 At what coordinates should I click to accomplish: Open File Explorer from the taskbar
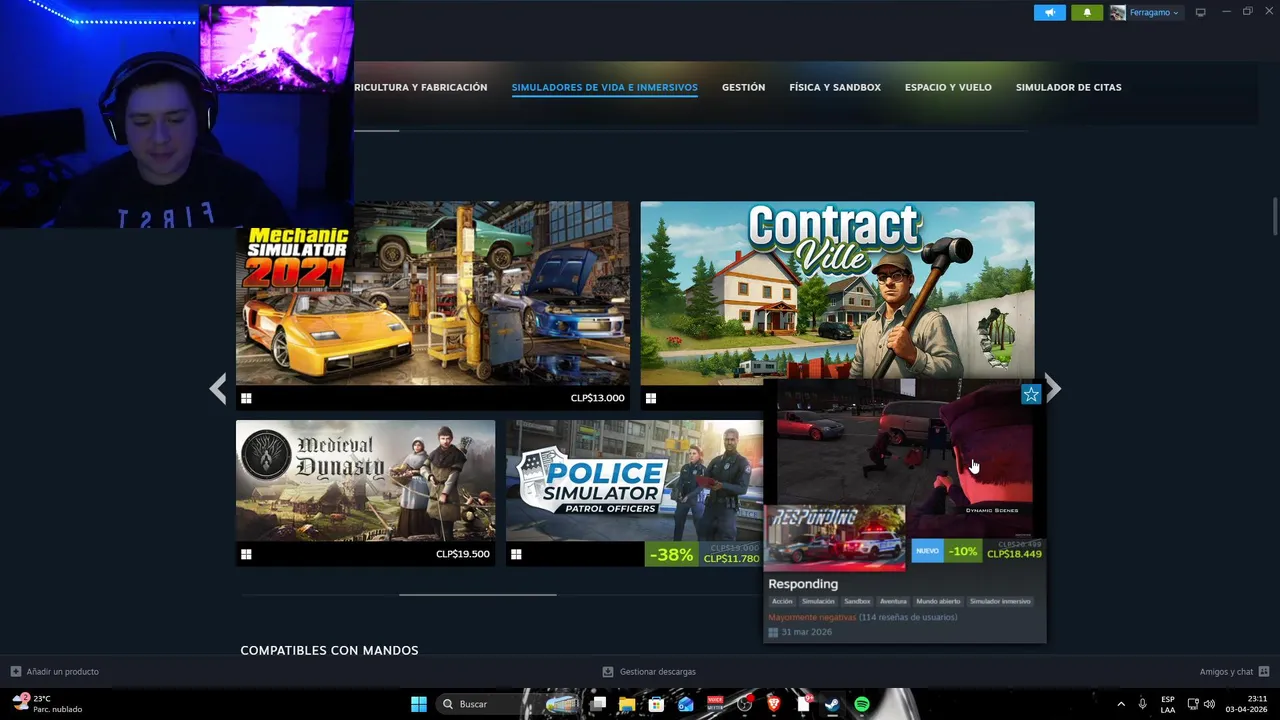coord(627,704)
